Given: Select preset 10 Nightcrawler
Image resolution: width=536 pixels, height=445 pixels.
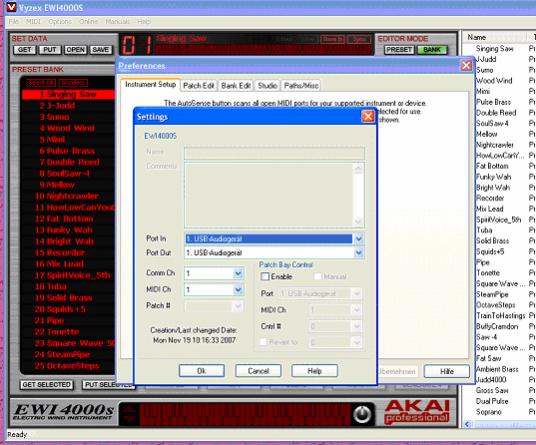Looking at the screenshot, I should (x=68, y=196).
